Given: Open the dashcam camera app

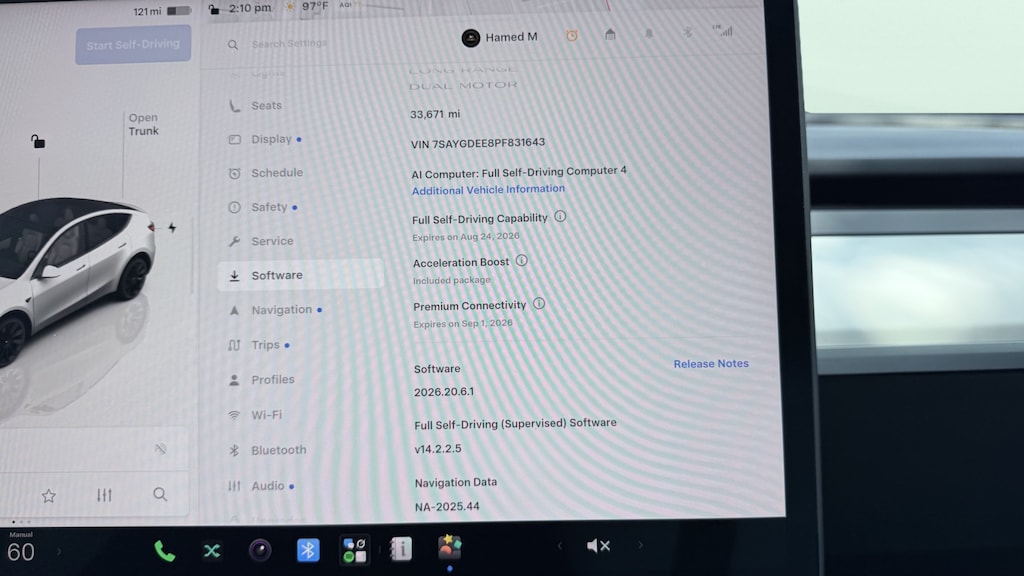Looking at the screenshot, I should coord(260,551).
